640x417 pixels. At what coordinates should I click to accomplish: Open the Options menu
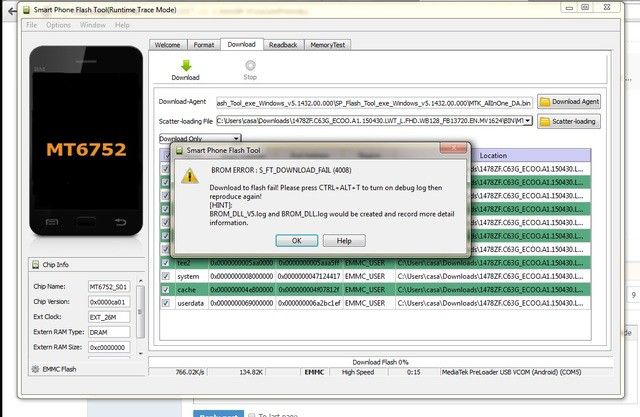click(58, 25)
